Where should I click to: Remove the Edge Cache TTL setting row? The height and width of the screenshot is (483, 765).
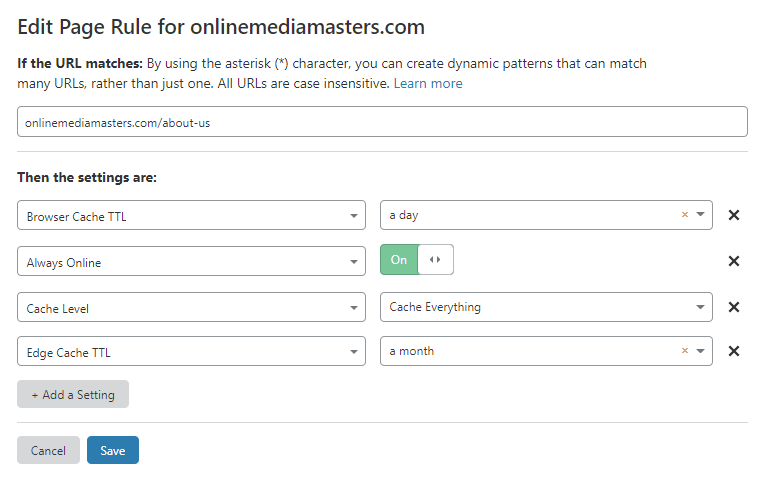[733, 351]
